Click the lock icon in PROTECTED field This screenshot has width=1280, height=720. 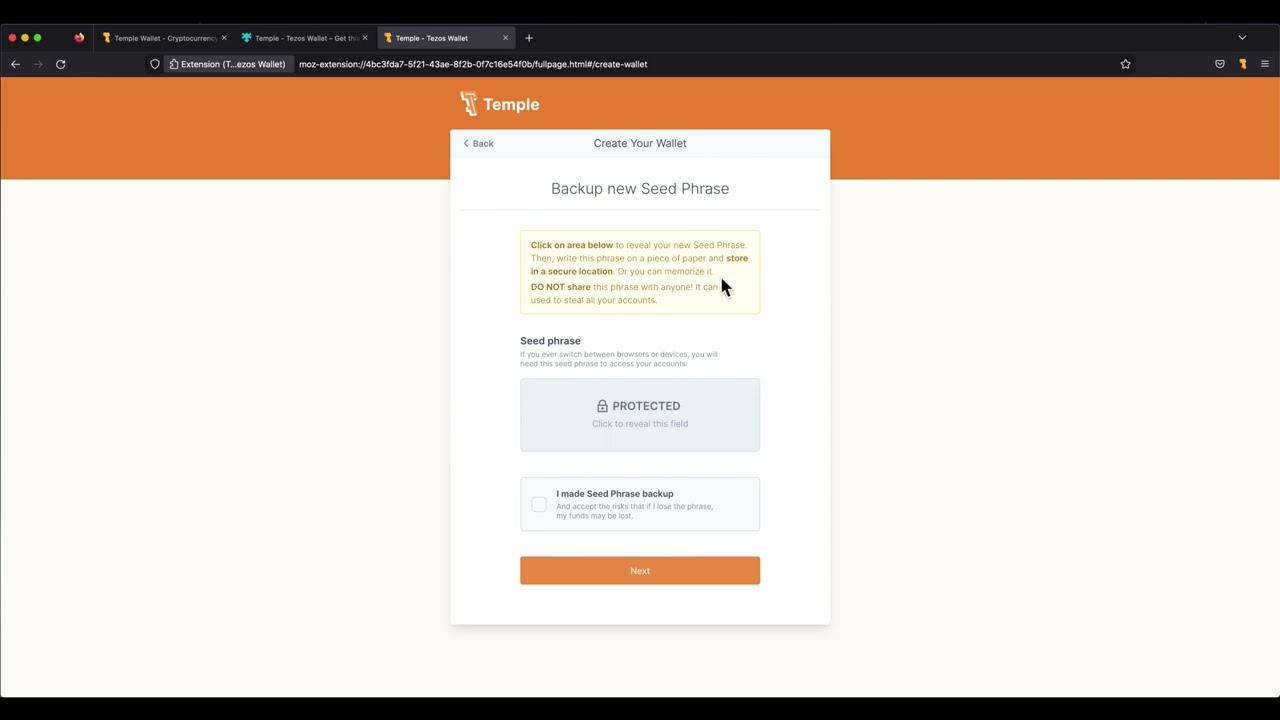(x=602, y=406)
